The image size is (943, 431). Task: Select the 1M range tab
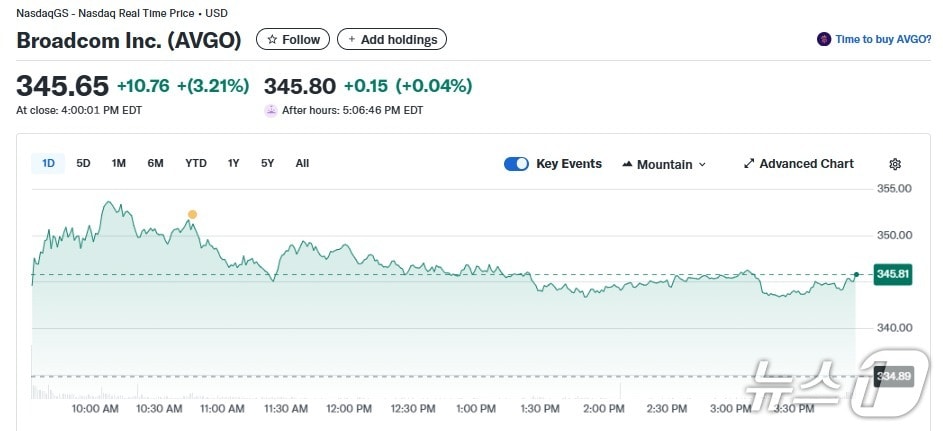[x=118, y=163]
